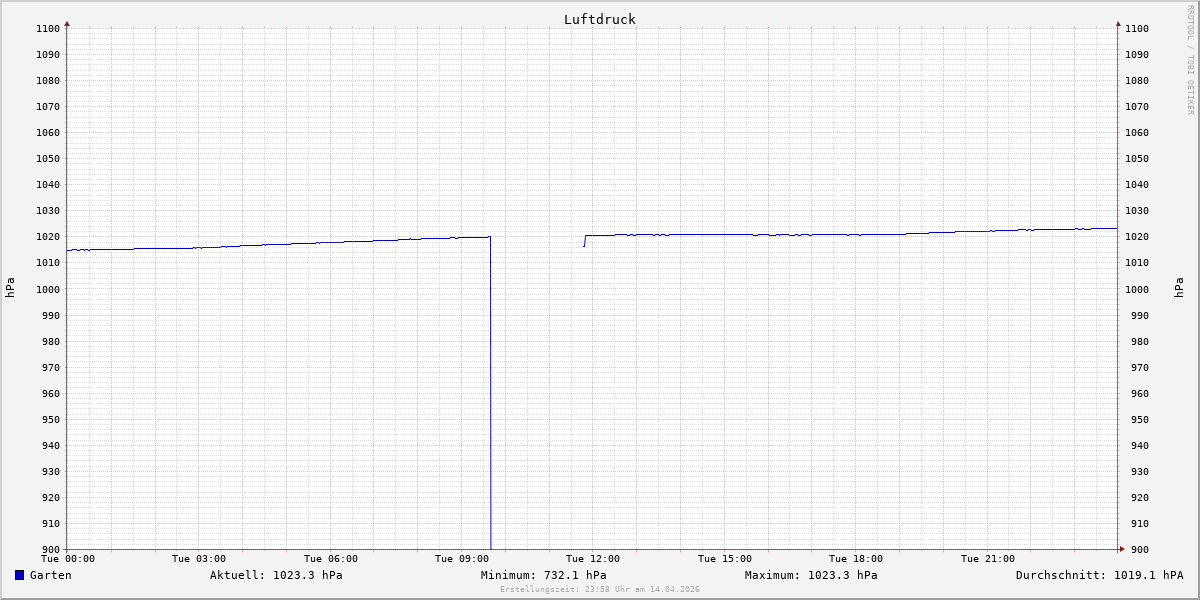Click the red arrow atop left Y-axis
1200x600 pixels.
(x=67, y=23)
